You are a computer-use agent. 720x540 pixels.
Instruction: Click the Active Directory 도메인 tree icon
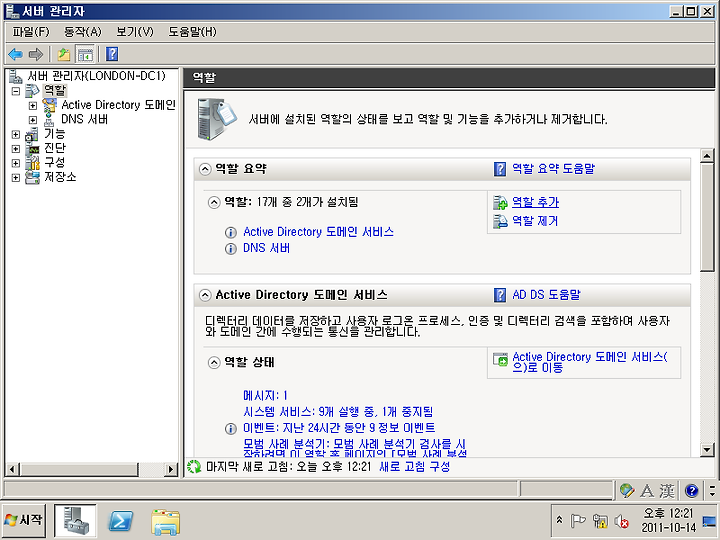tap(49, 105)
